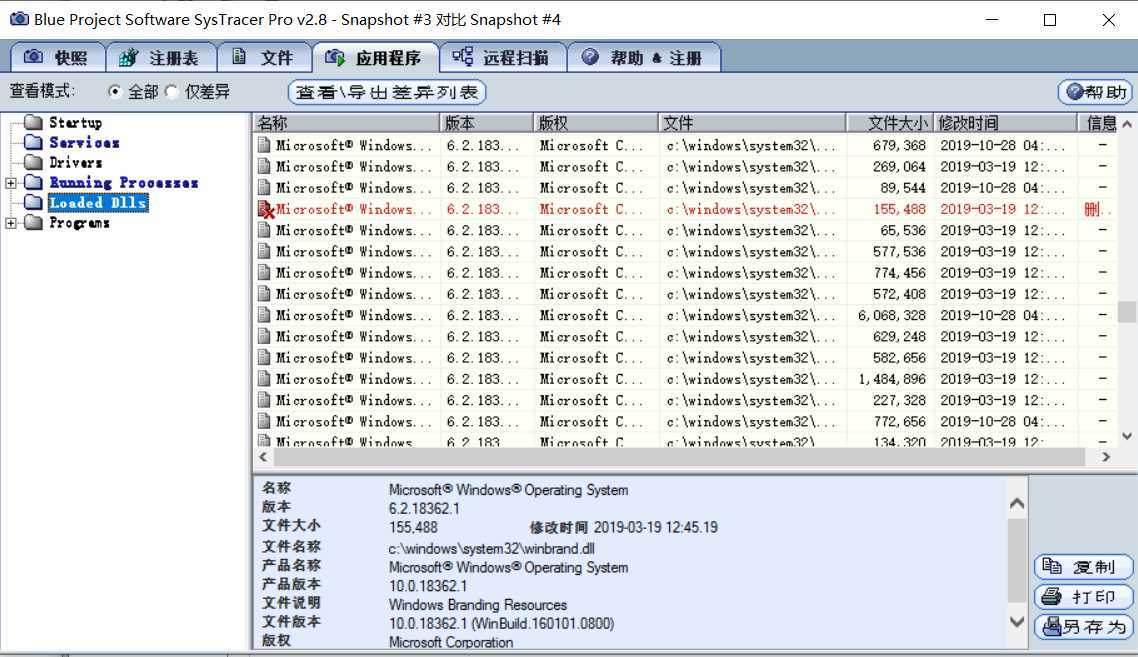Click the Services folder icon

33,142
